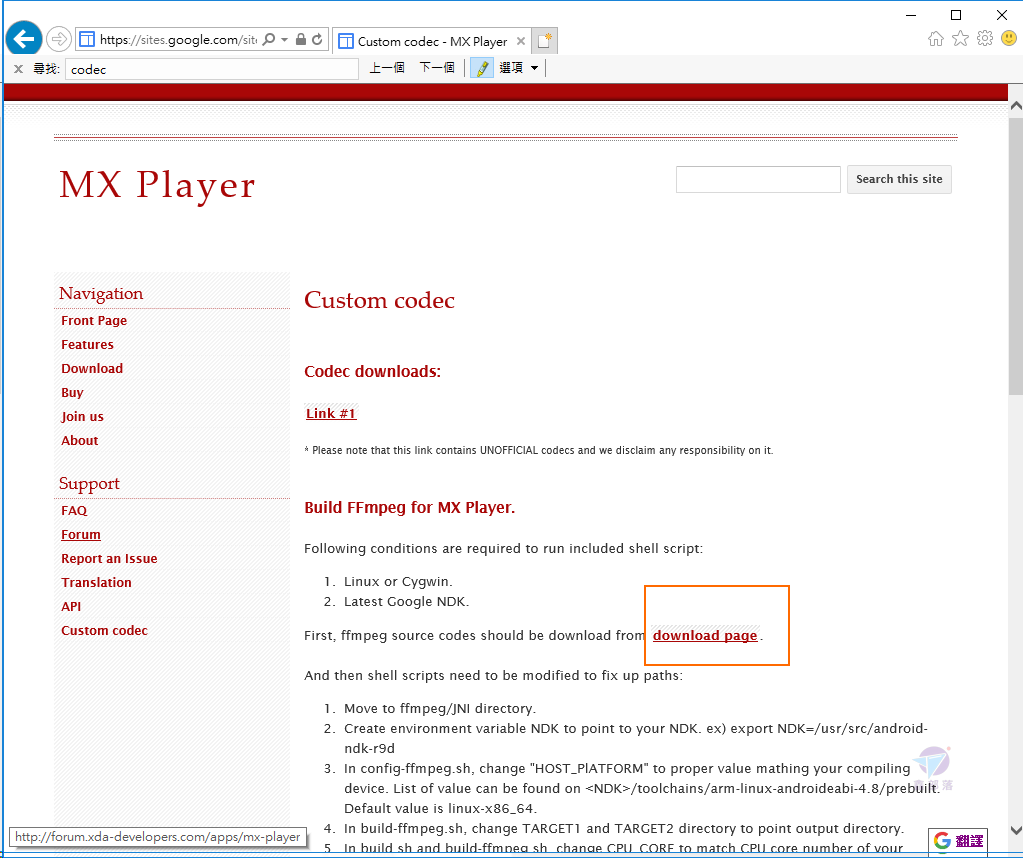Click the scrollbar up arrow
1023x858 pixels.
(x=1015, y=105)
